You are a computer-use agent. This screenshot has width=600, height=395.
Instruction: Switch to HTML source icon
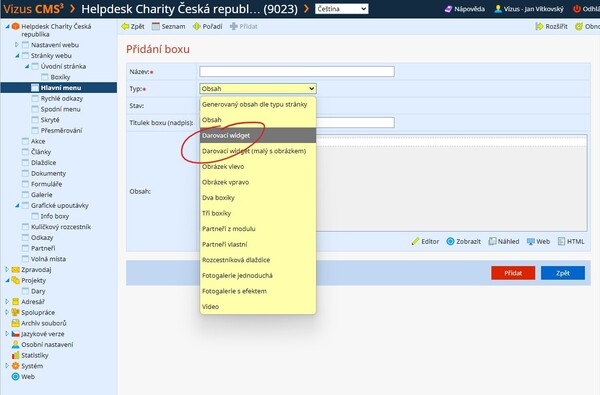[x=561, y=241]
